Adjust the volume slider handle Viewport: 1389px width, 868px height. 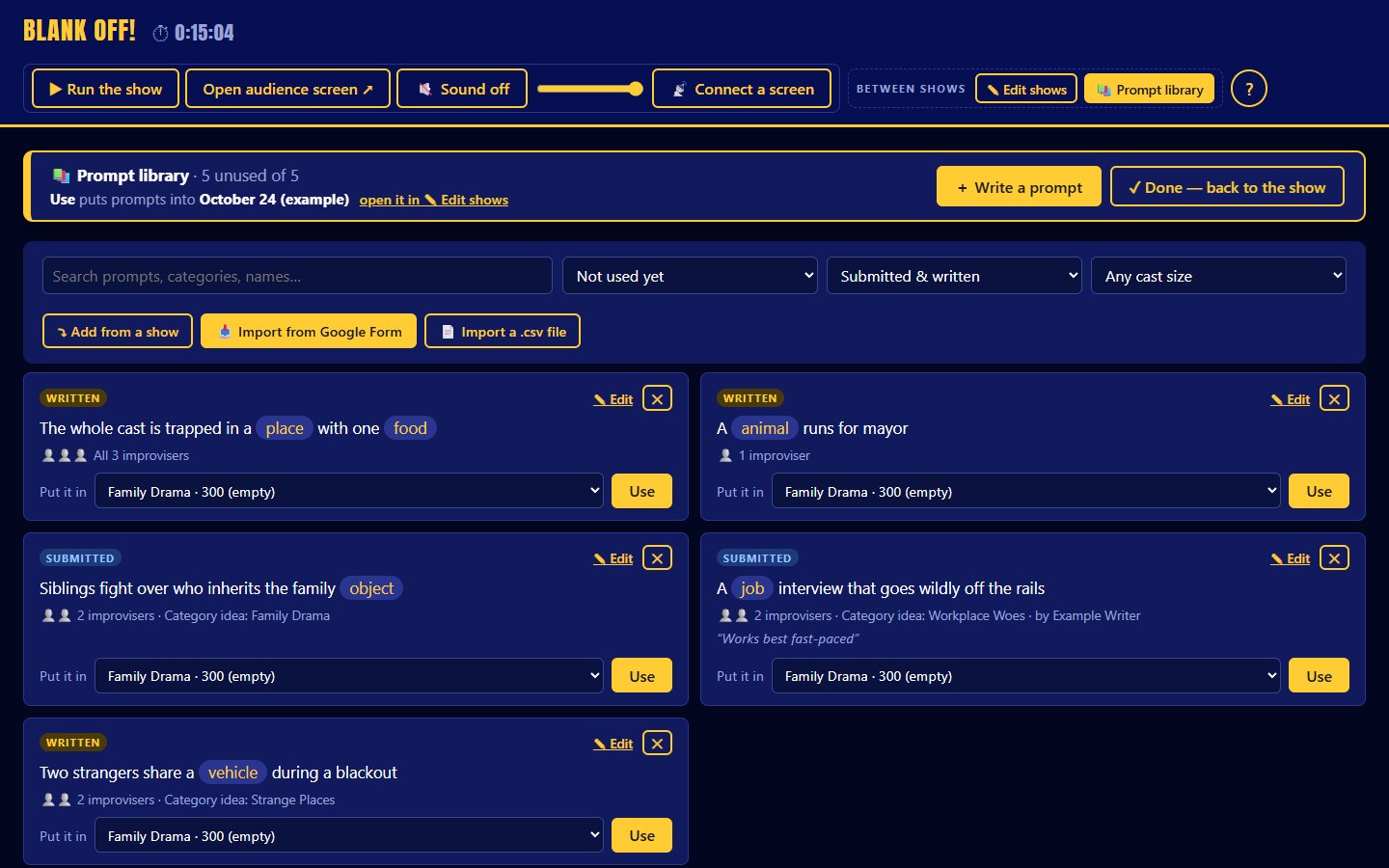(x=635, y=89)
